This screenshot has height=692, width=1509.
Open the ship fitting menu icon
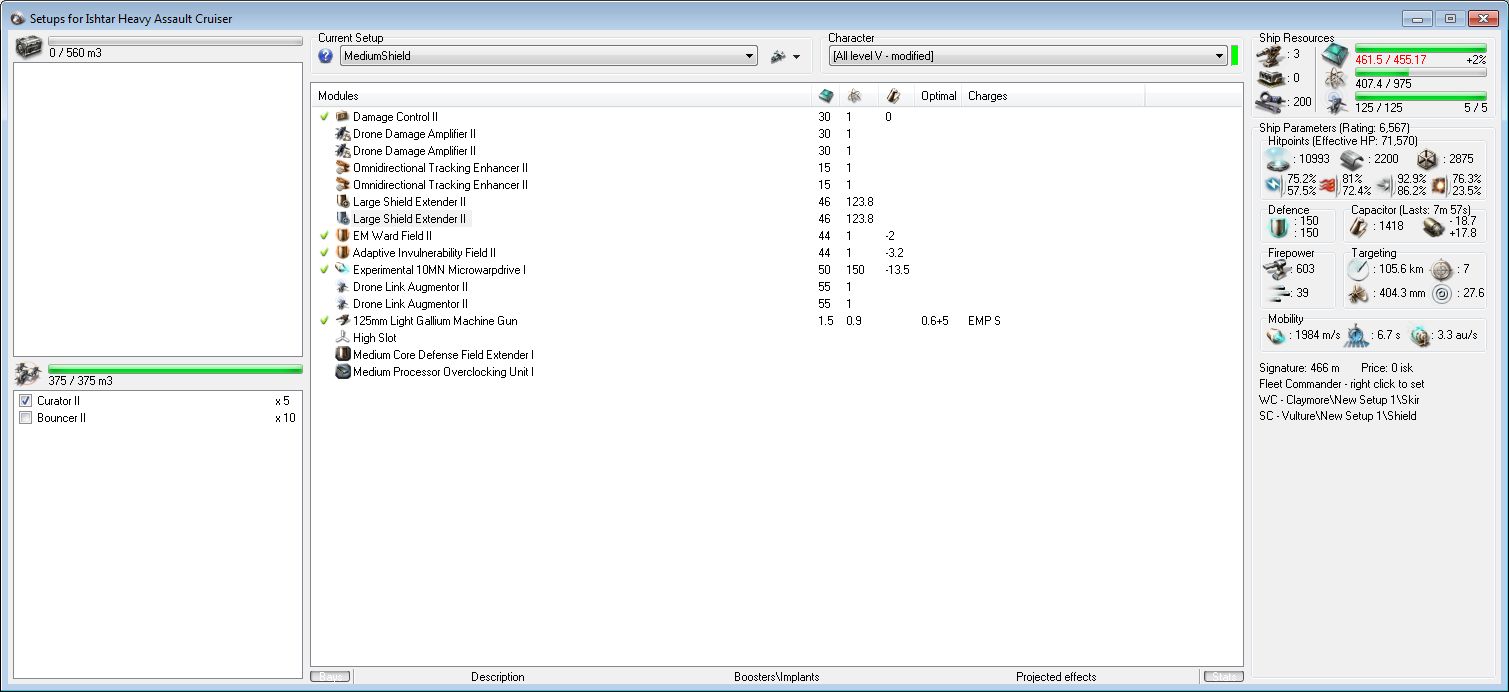coord(779,57)
